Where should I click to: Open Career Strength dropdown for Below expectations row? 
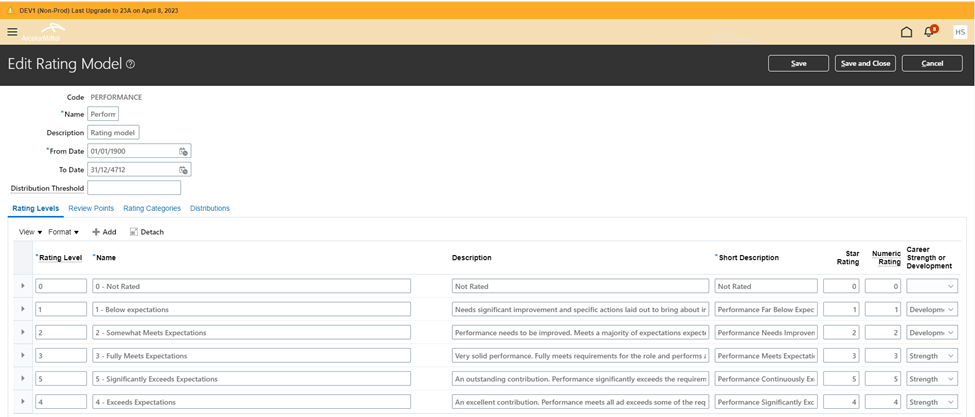pos(931,309)
